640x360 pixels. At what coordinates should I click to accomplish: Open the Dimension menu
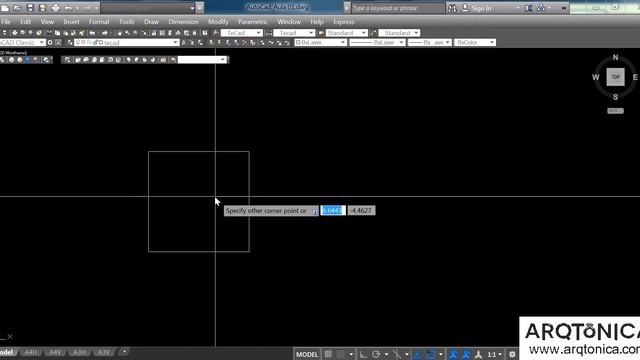click(183, 22)
